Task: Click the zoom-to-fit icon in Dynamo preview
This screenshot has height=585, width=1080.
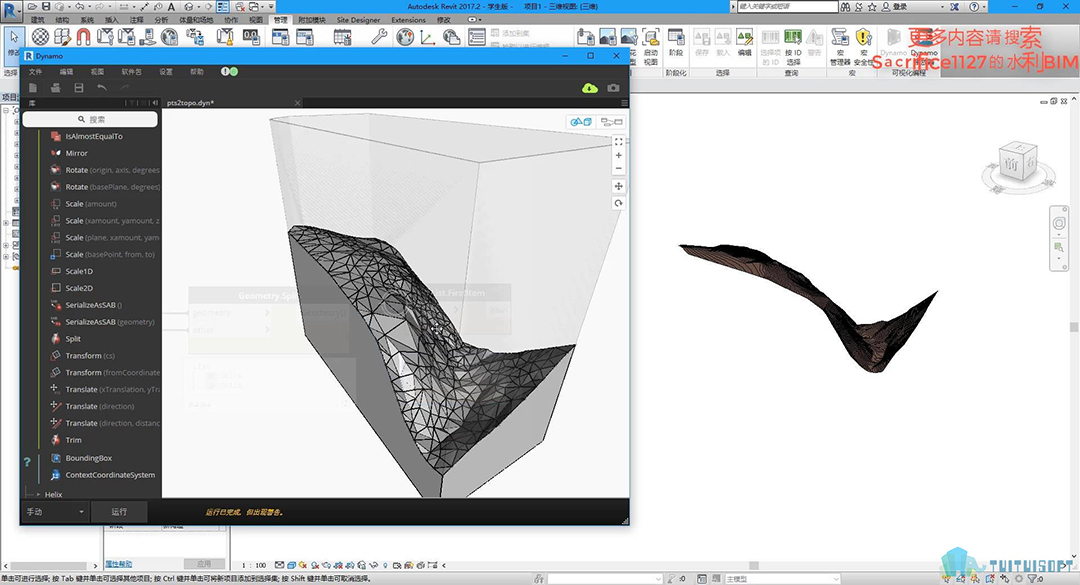Action: [619, 141]
